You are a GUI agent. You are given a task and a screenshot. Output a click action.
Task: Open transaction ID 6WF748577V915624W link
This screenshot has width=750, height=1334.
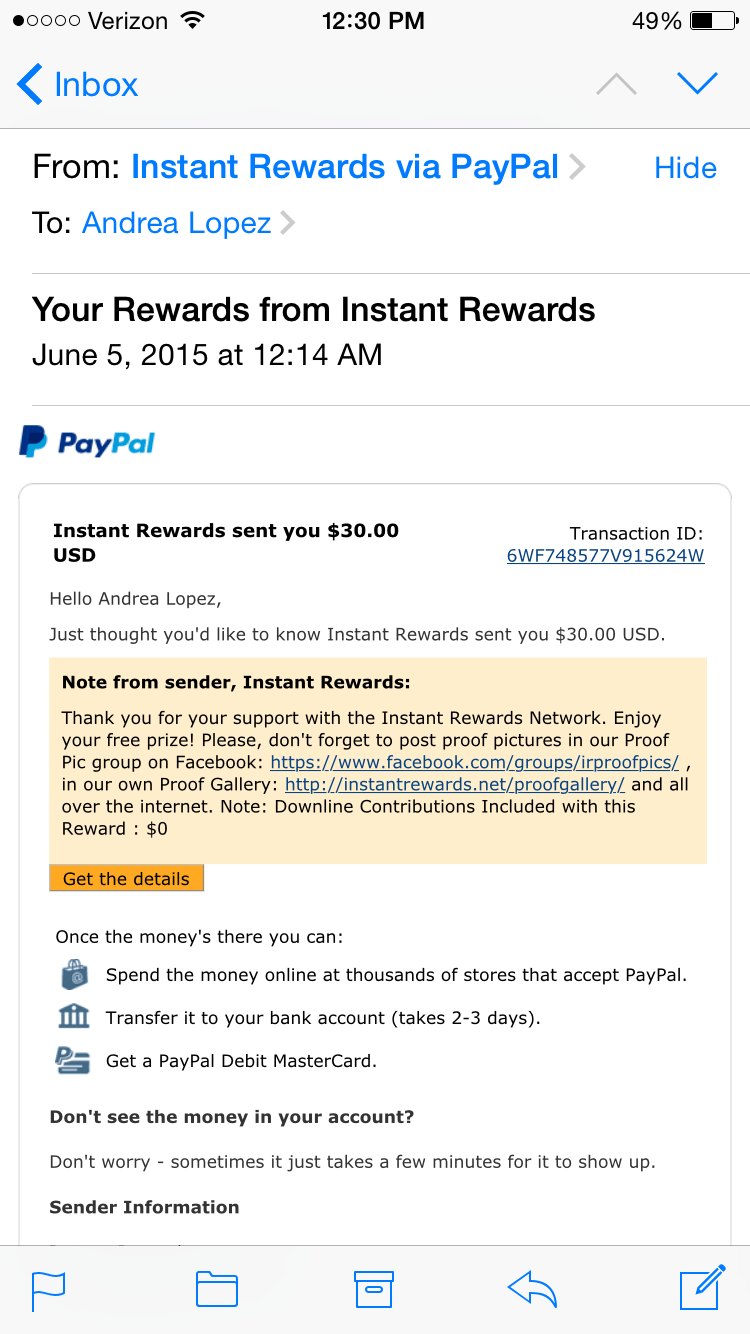click(606, 556)
